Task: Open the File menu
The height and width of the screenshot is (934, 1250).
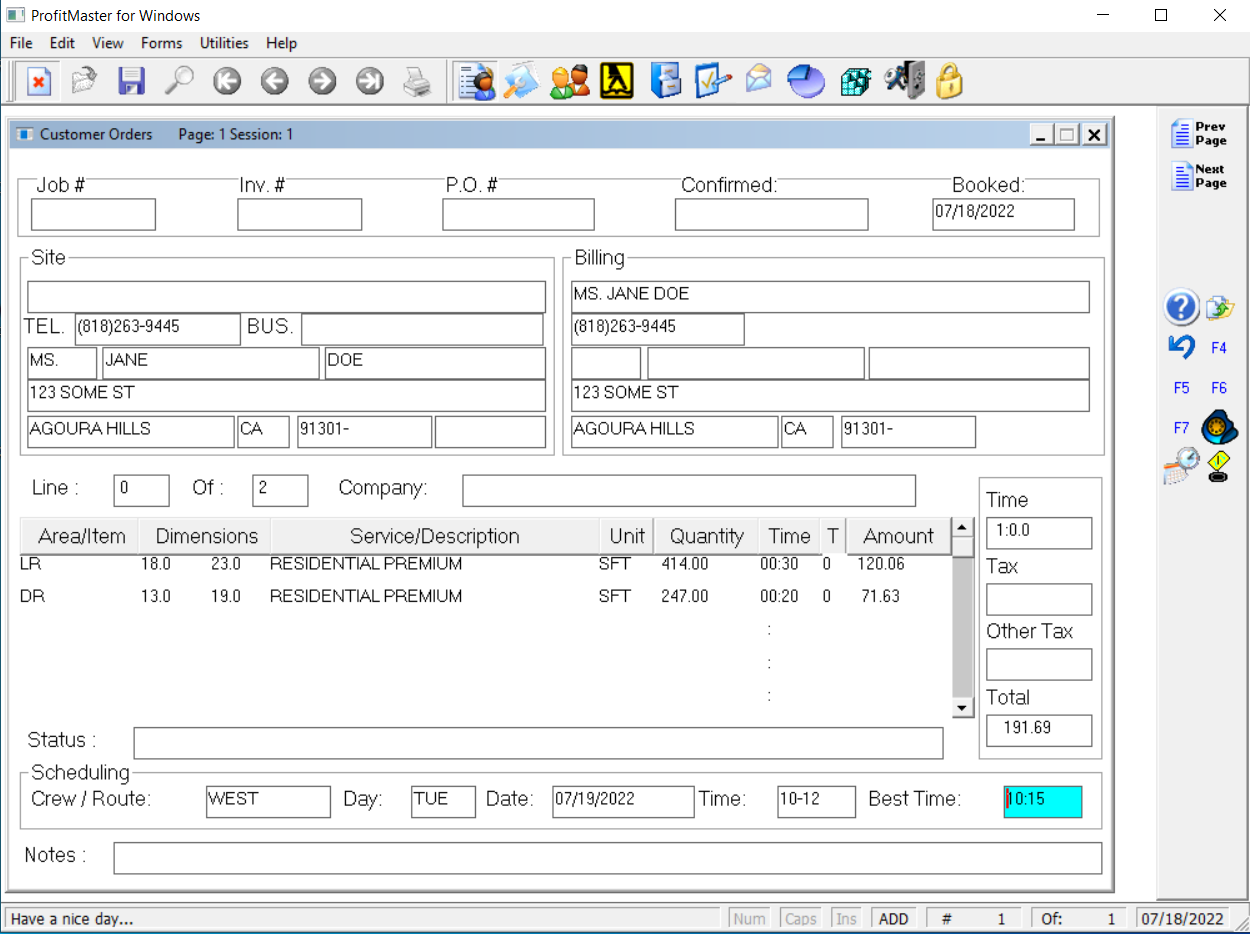Action: [x=20, y=43]
